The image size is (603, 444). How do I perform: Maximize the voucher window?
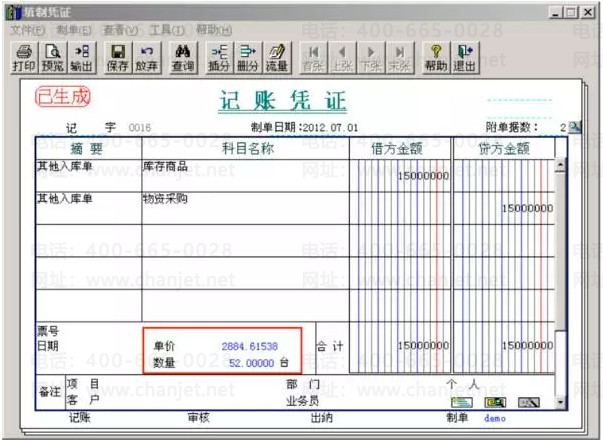click(x=571, y=13)
